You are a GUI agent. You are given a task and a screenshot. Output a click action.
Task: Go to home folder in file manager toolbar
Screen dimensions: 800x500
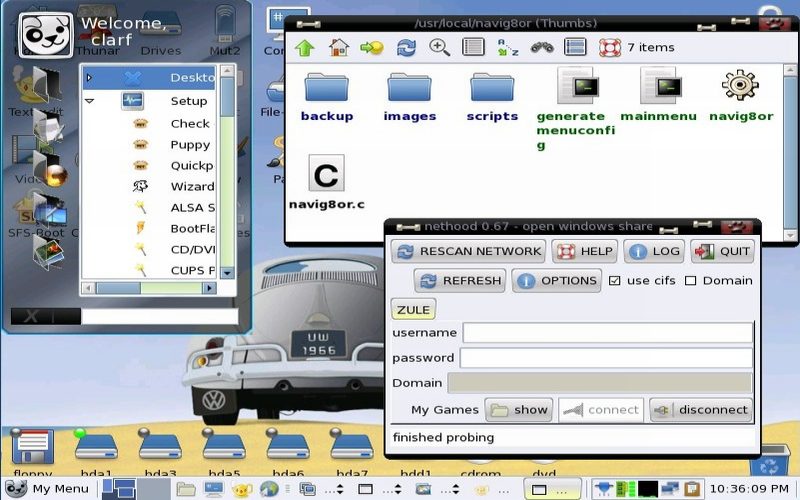click(339, 48)
